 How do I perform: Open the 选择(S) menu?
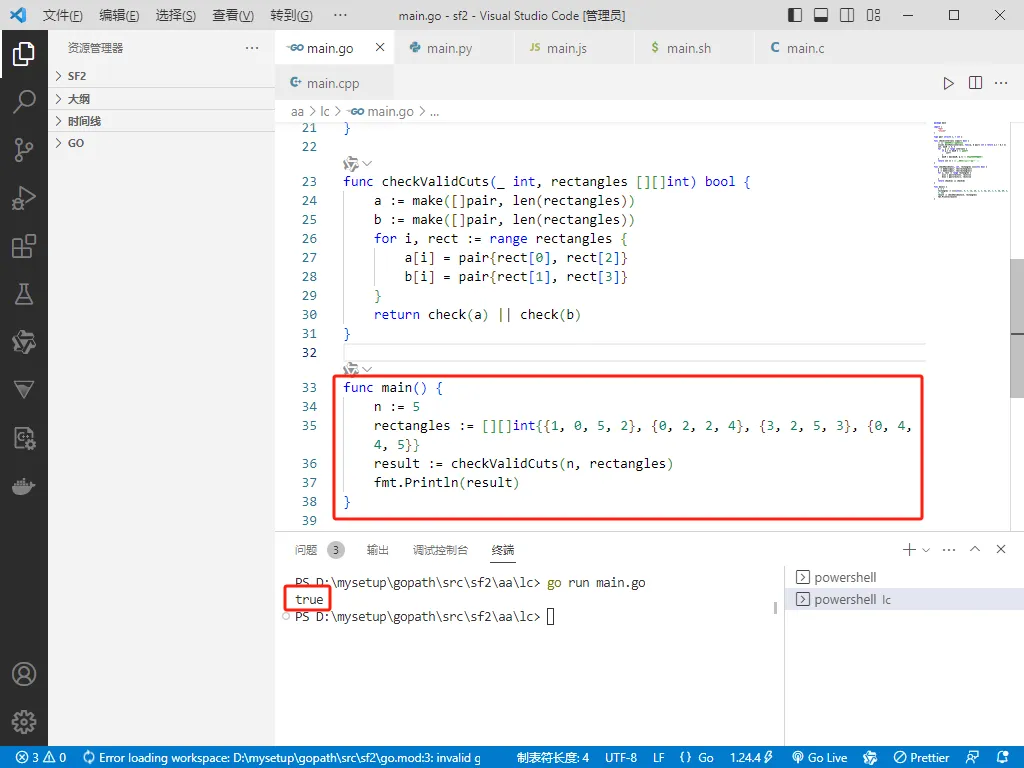[x=176, y=15]
